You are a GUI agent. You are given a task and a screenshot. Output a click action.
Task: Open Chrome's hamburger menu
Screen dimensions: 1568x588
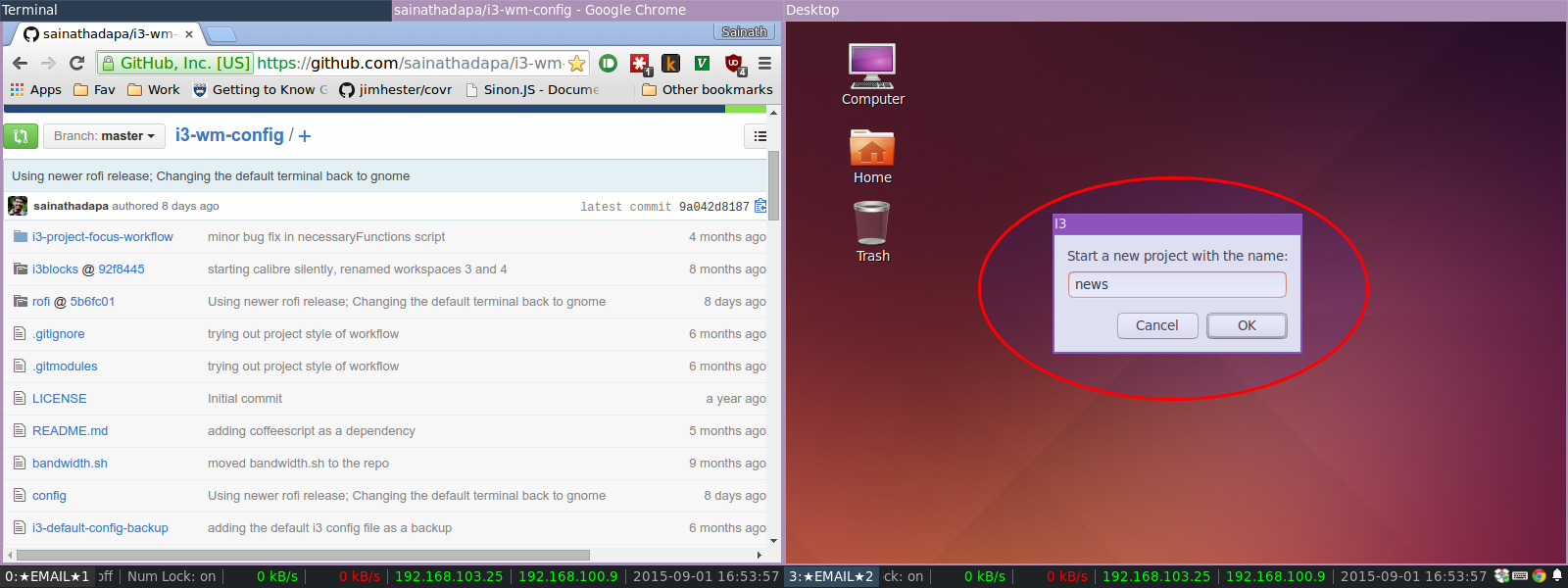click(764, 63)
